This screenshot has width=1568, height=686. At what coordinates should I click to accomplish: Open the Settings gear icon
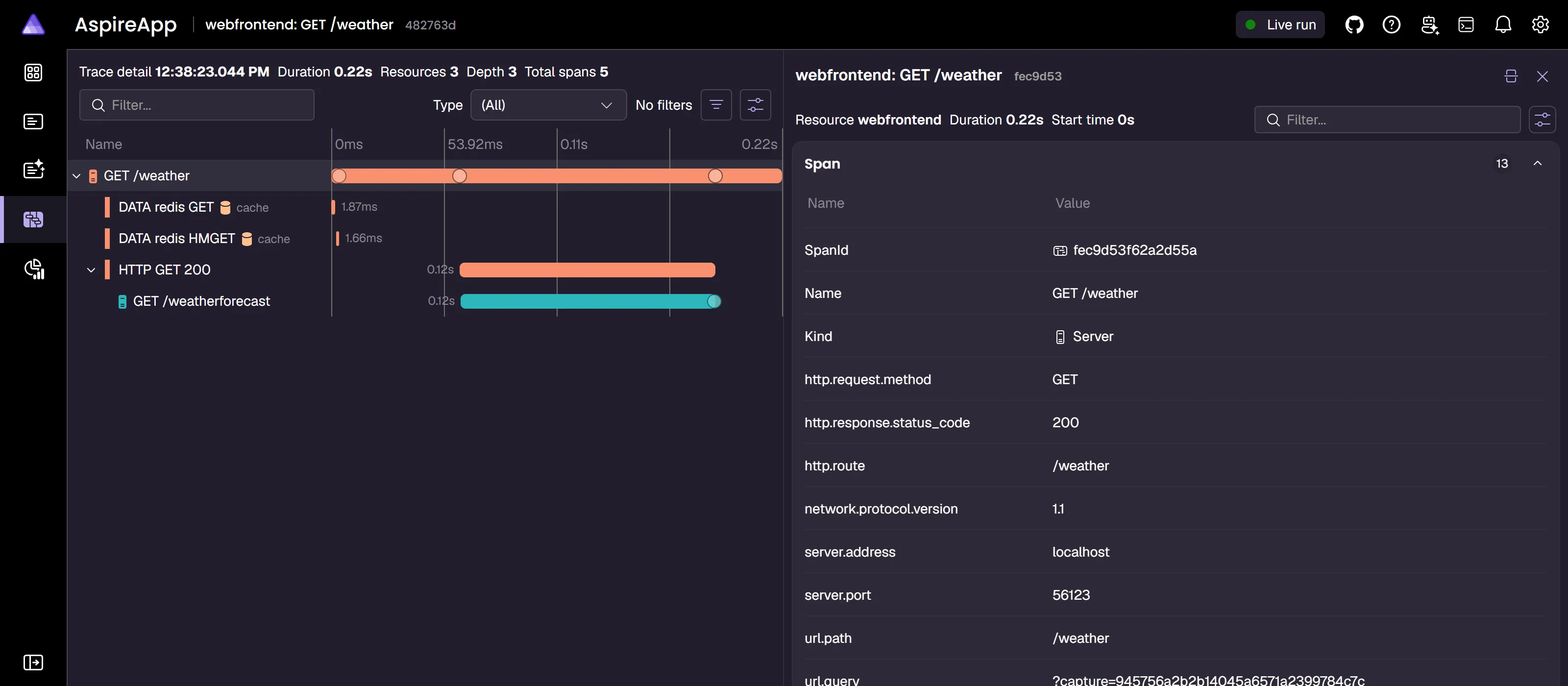coord(1540,25)
